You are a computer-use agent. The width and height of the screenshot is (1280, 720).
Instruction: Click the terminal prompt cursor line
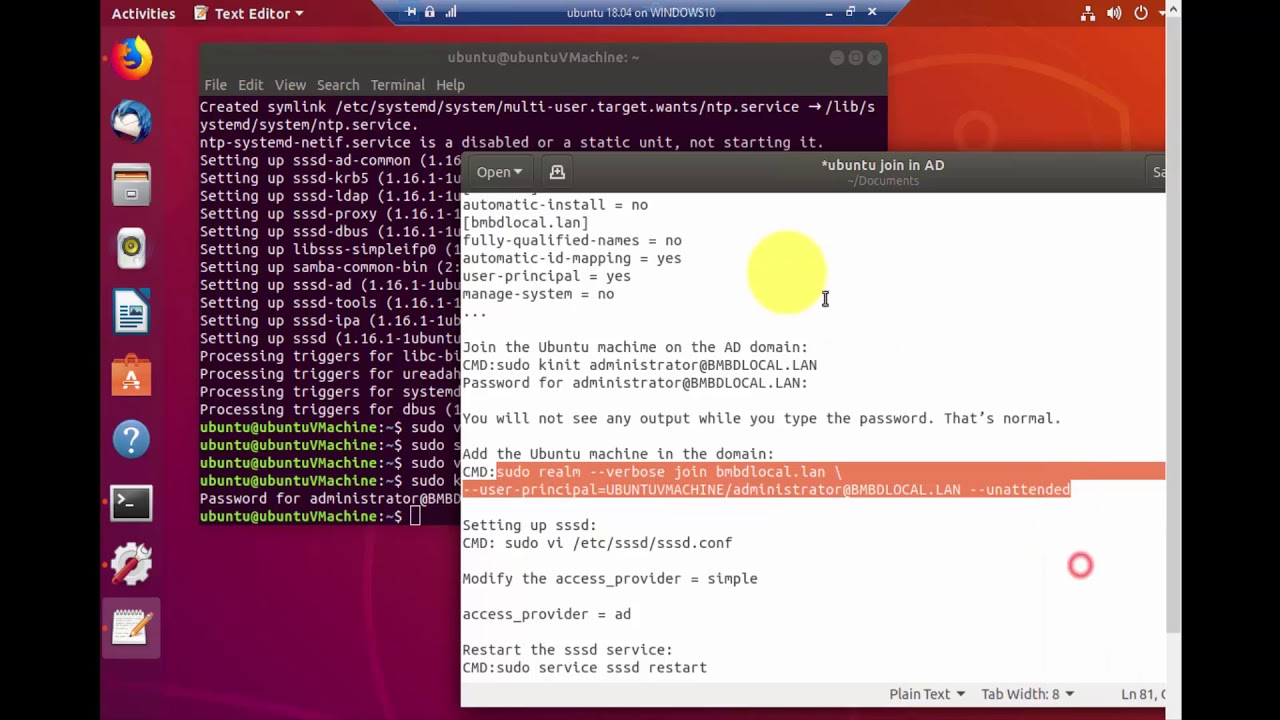(330, 516)
